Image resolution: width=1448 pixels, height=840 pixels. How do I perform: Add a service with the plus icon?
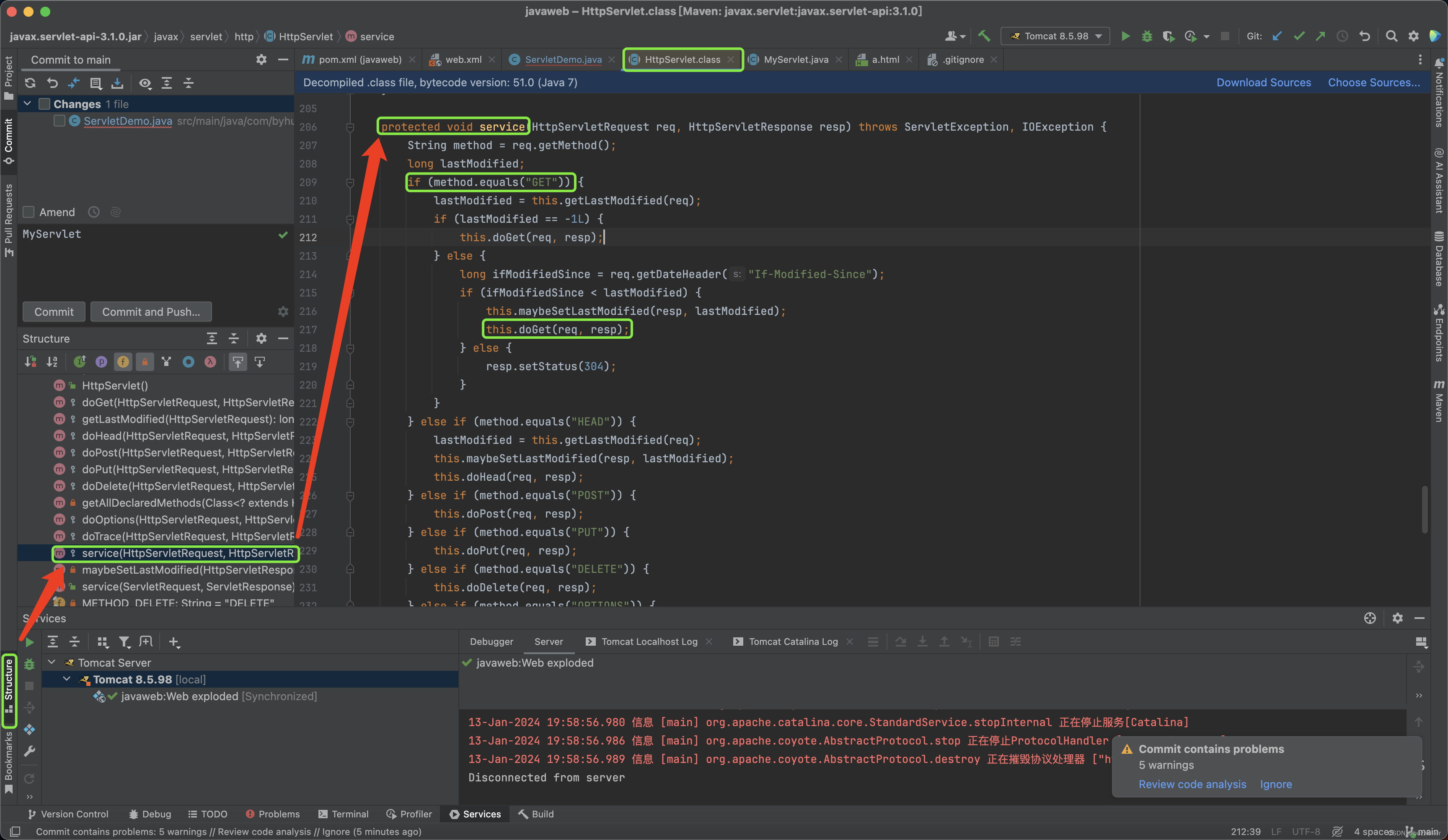coord(174,642)
